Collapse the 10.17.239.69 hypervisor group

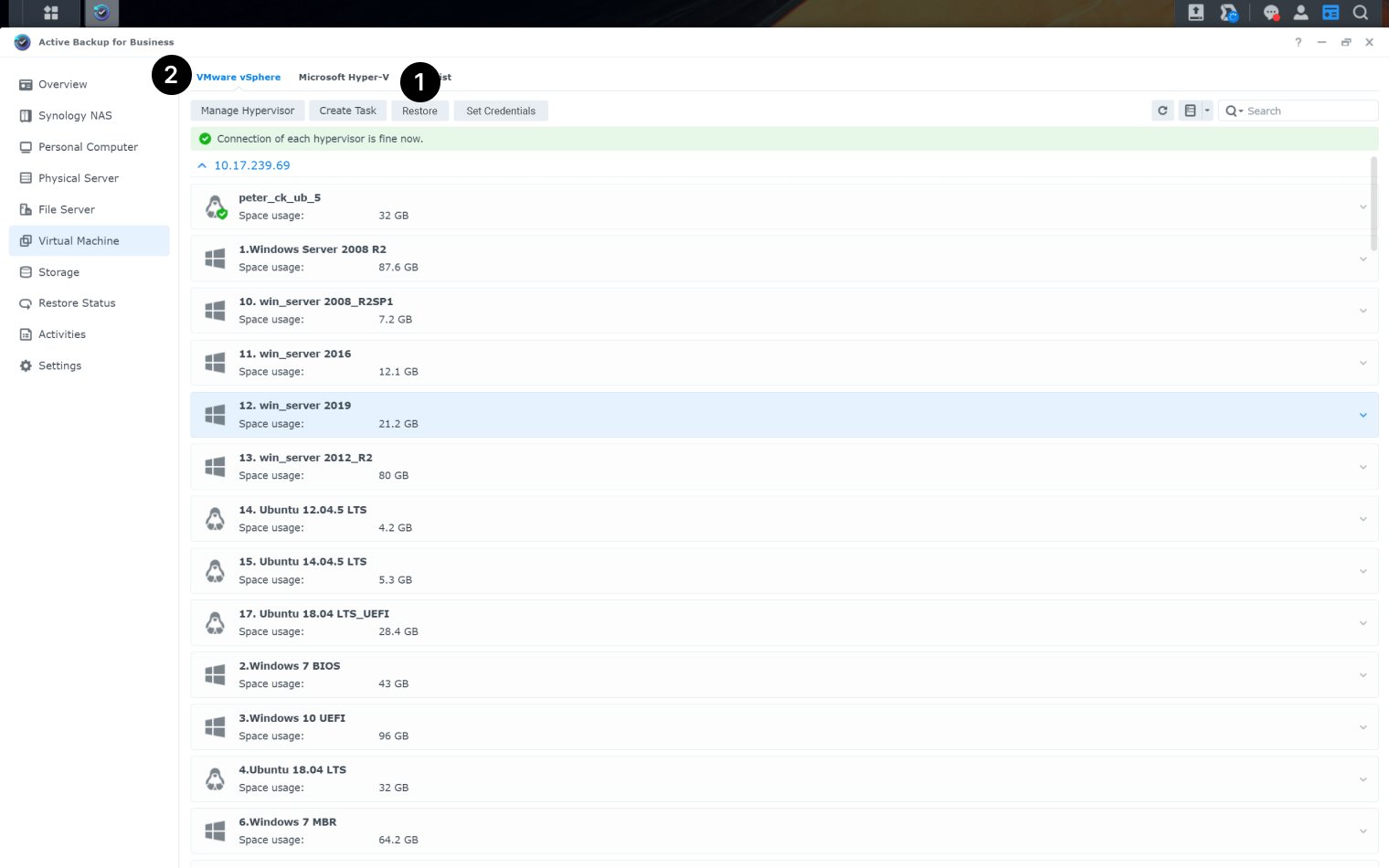tap(202, 165)
